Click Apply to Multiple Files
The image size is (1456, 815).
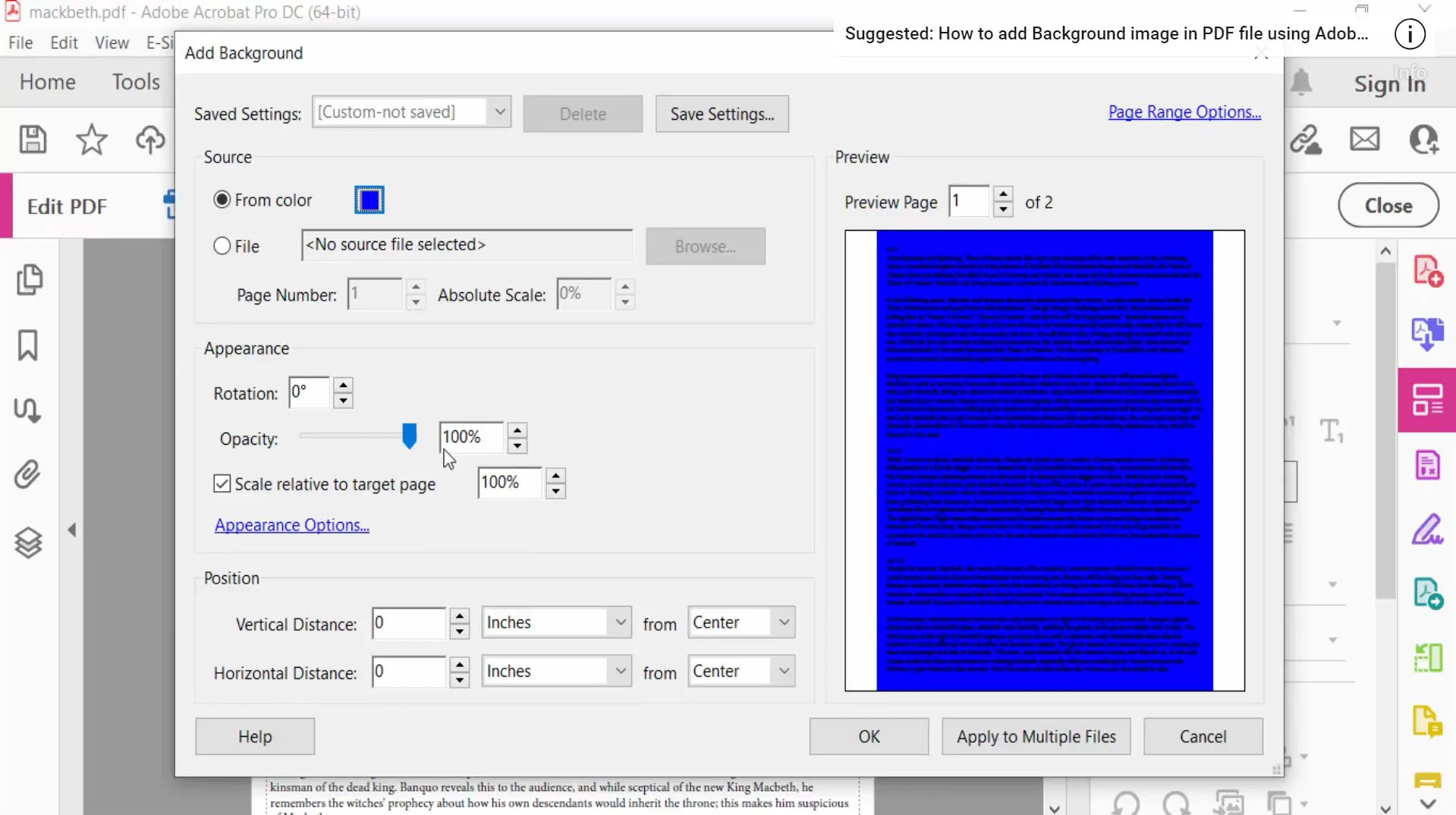pyautogui.click(x=1036, y=736)
